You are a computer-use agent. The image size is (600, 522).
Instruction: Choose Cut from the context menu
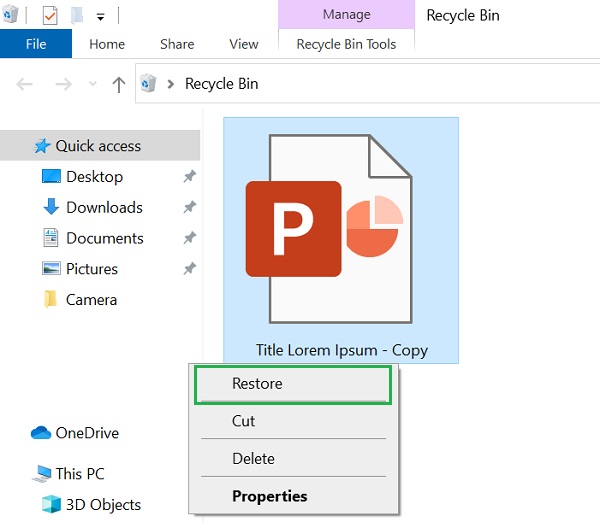click(x=293, y=421)
